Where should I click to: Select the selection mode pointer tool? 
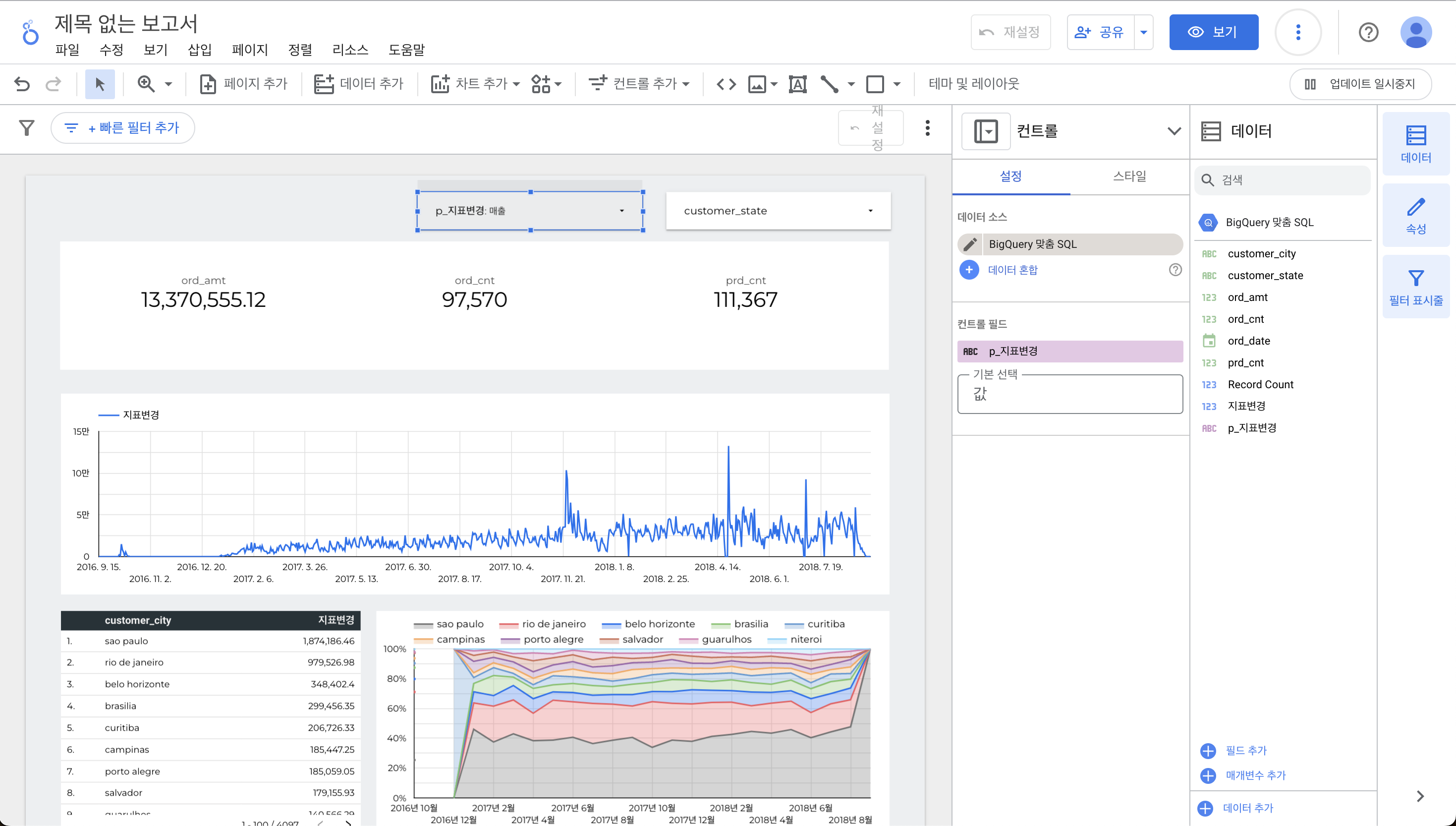click(x=100, y=84)
